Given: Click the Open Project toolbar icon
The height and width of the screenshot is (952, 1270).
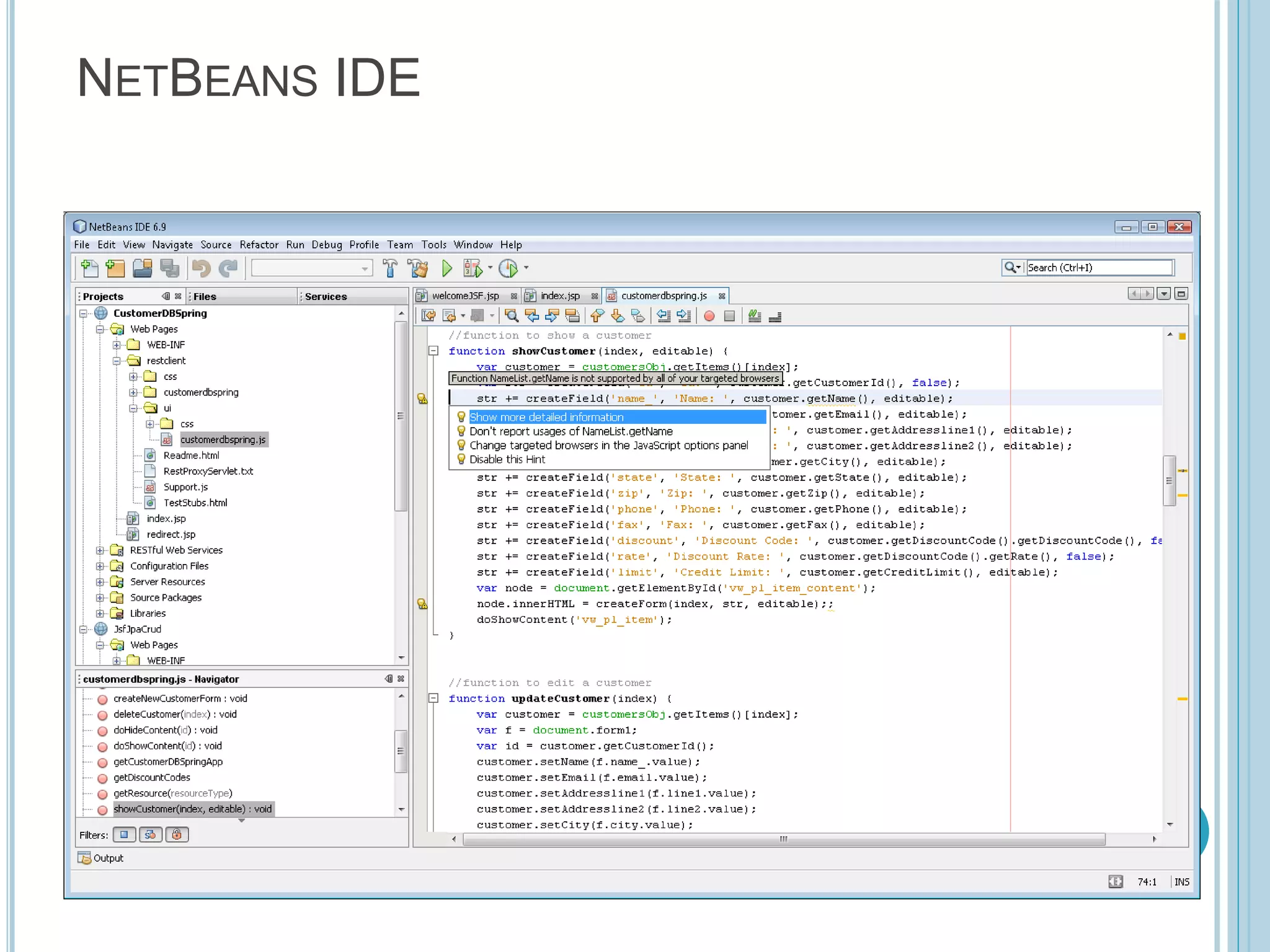Looking at the screenshot, I should (143, 268).
